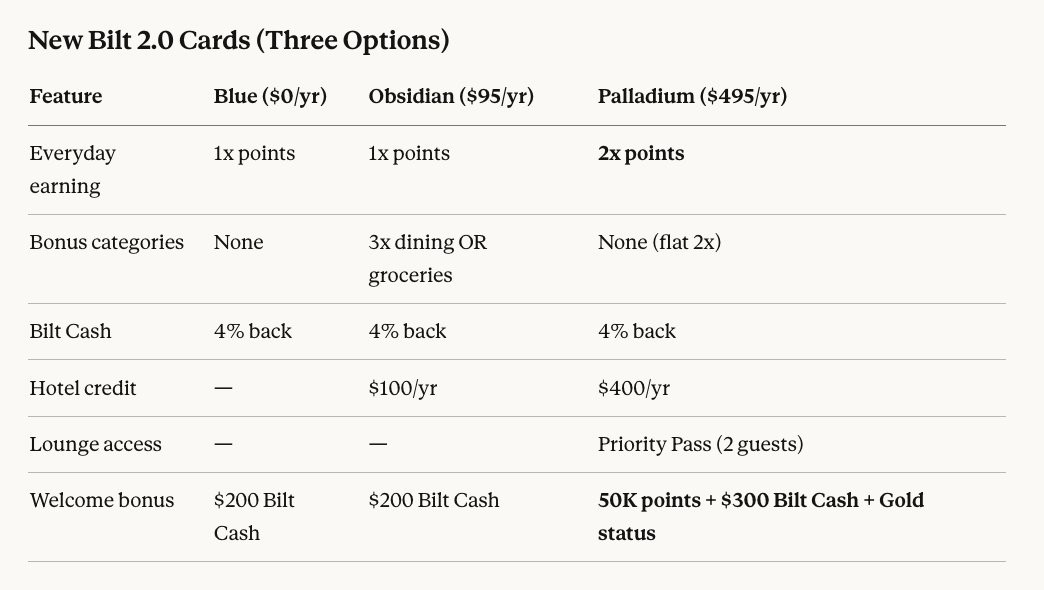Image resolution: width=1044 pixels, height=590 pixels.
Task: Click the $100/yr hotel credit cell
Action: point(403,388)
